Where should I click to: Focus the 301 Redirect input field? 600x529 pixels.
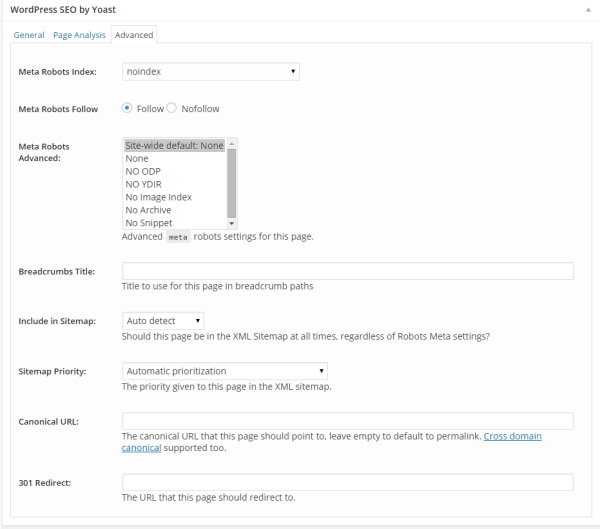pos(347,482)
